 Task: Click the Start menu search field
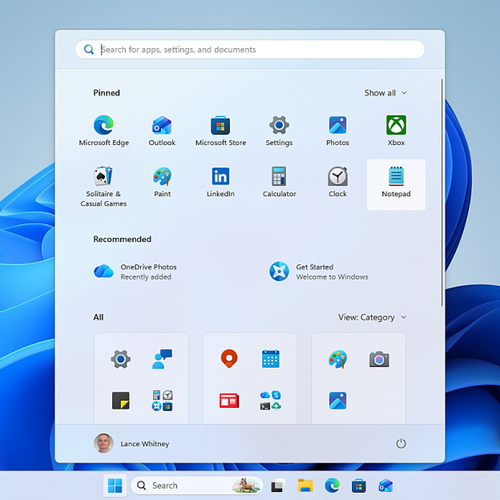pos(250,50)
